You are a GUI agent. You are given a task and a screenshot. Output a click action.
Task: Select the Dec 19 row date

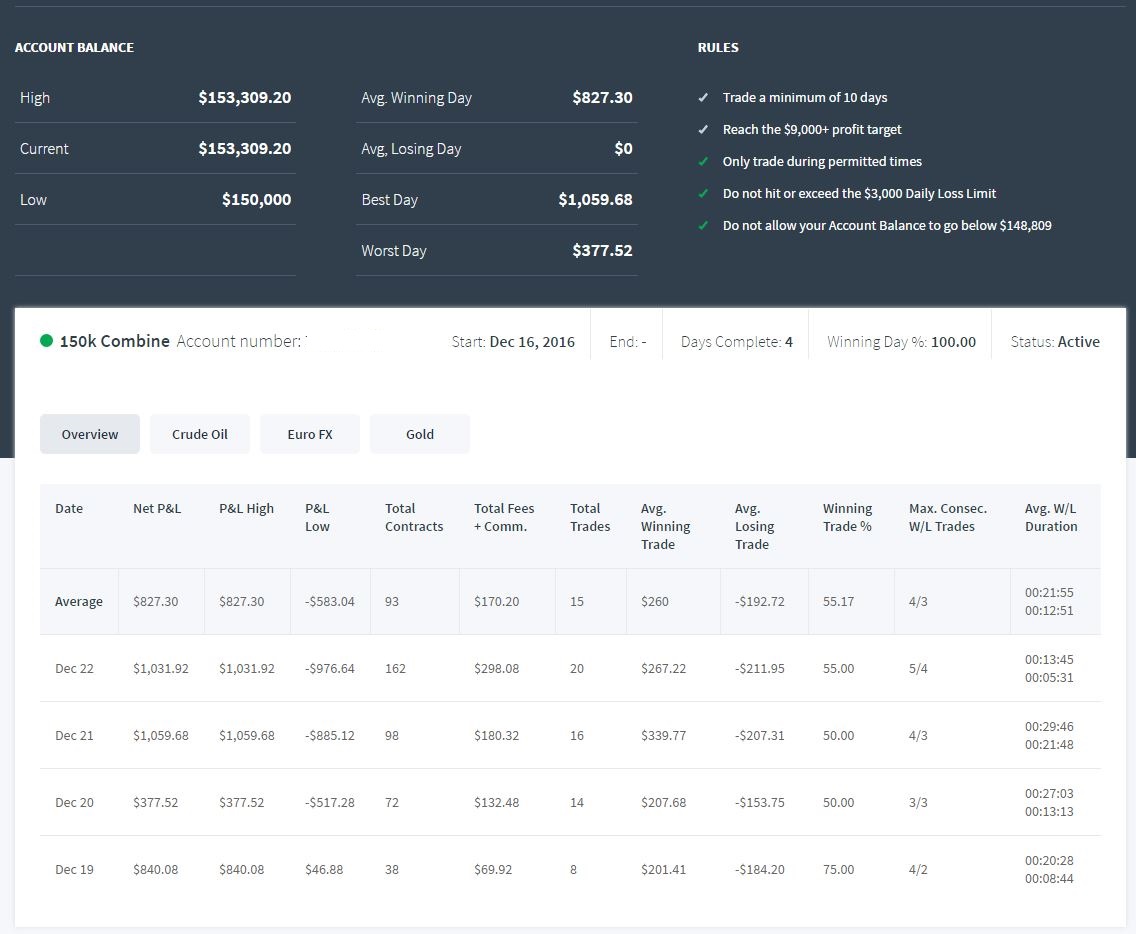click(x=75, y=870)
